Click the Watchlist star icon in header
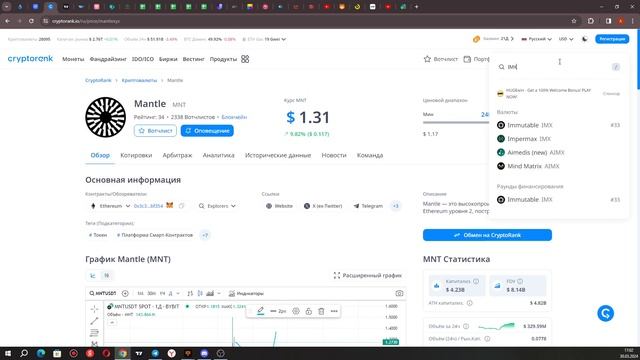The height and width of the screenshot is (360, 640). click(427, 59)
